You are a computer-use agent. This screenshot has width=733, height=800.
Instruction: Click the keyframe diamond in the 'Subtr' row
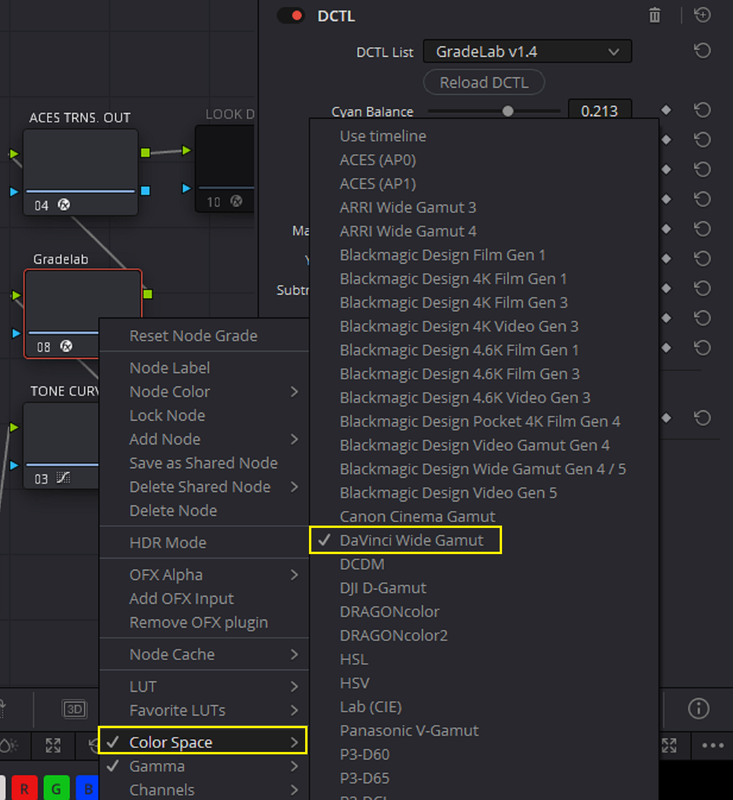666,288
